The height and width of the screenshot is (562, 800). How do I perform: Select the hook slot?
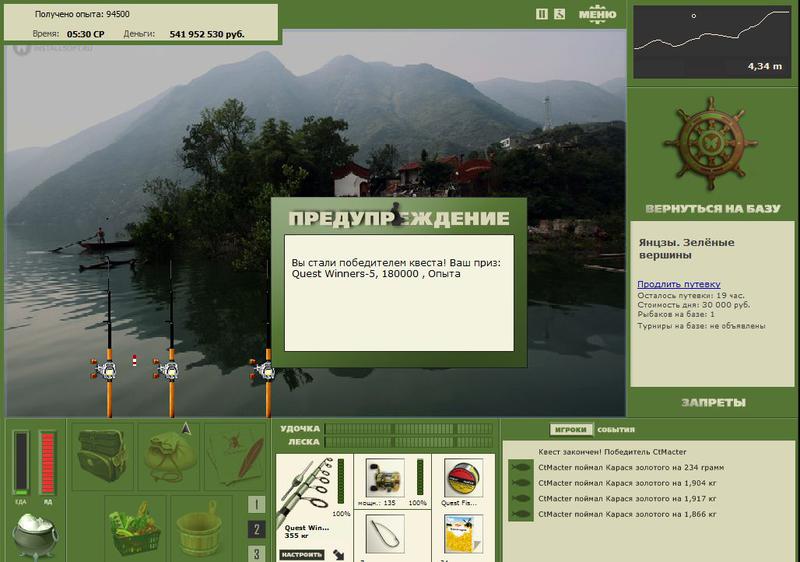(385, 534)
